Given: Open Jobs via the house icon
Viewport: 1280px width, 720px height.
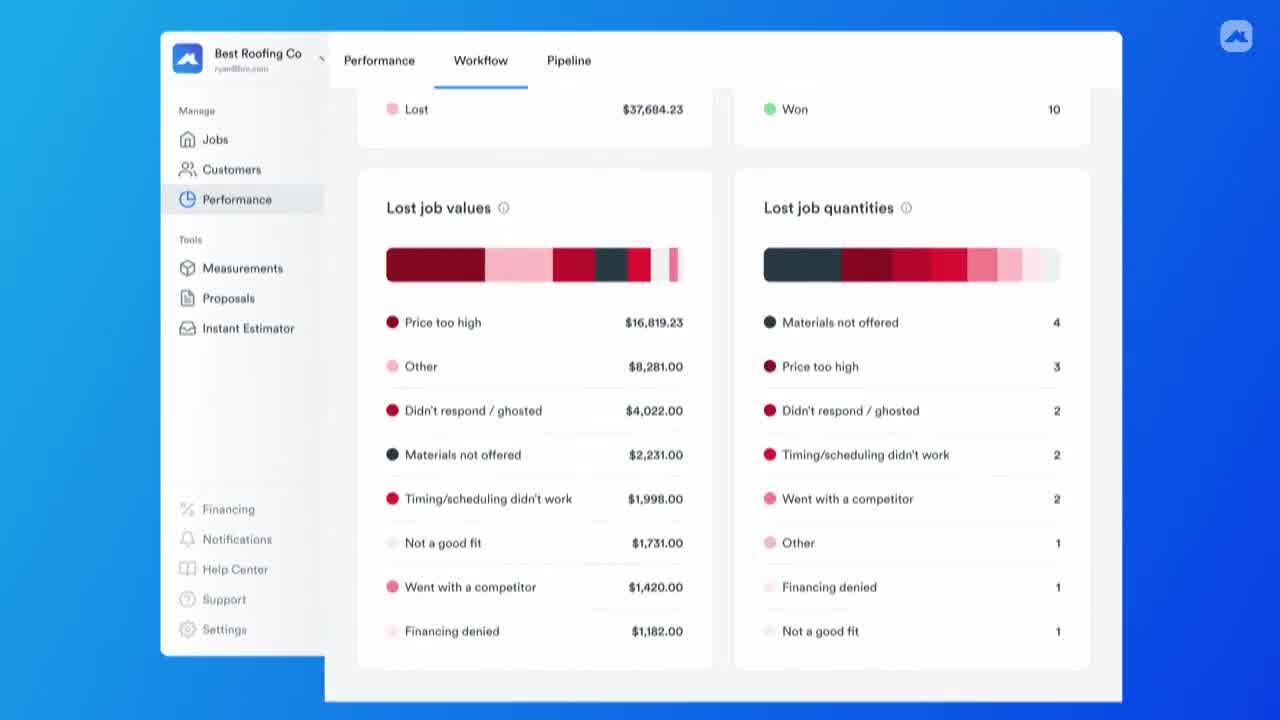Looking at the screenshot, I should pos(187,140).
